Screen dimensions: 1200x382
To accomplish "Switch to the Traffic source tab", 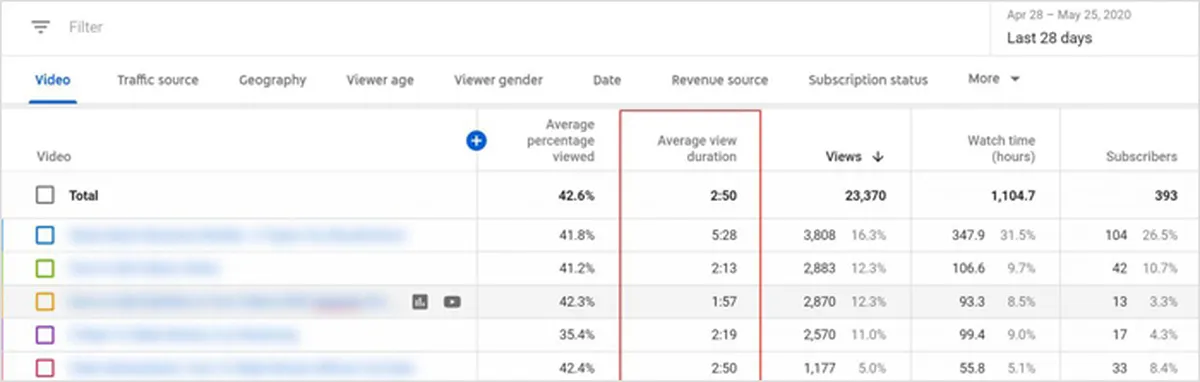I will click(157, 80).
